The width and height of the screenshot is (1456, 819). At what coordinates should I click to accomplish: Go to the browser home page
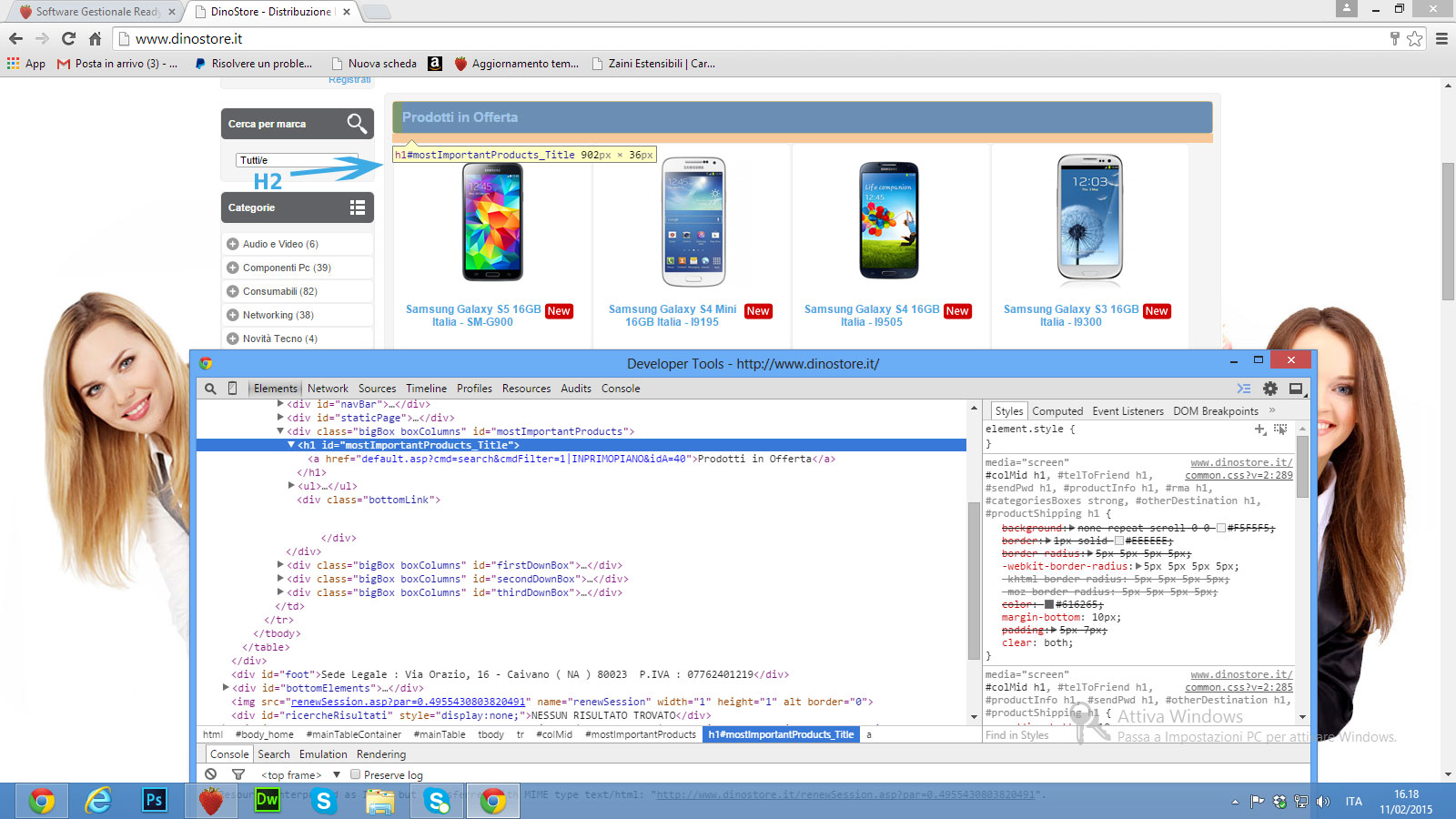click(x=95, y=38)
